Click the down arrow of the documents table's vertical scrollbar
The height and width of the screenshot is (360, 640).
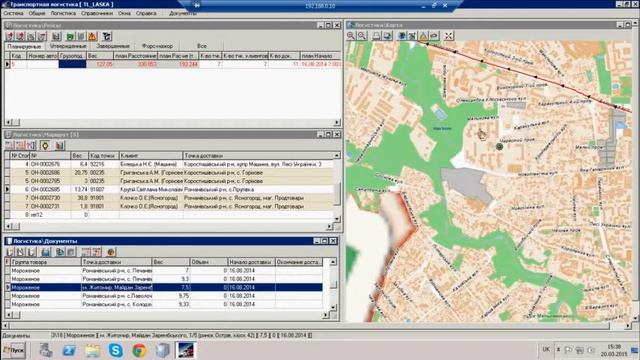pos(333,307)
